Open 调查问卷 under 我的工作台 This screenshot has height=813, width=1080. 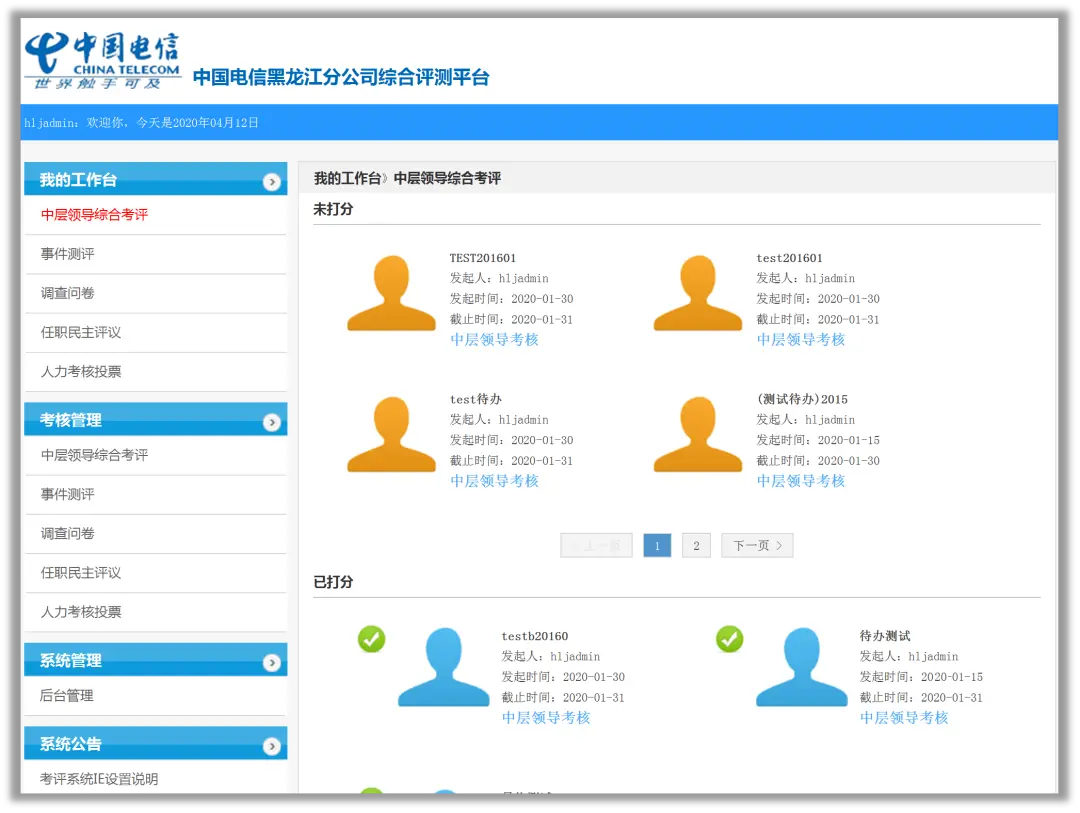(x=68, y=294)
